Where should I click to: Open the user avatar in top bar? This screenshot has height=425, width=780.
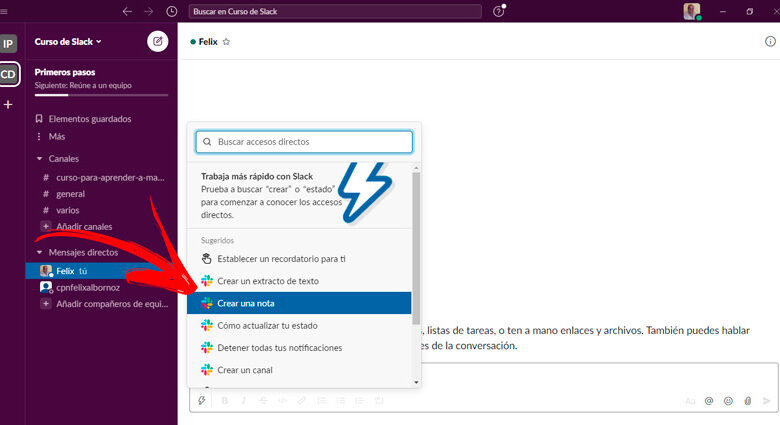[691, 11]
